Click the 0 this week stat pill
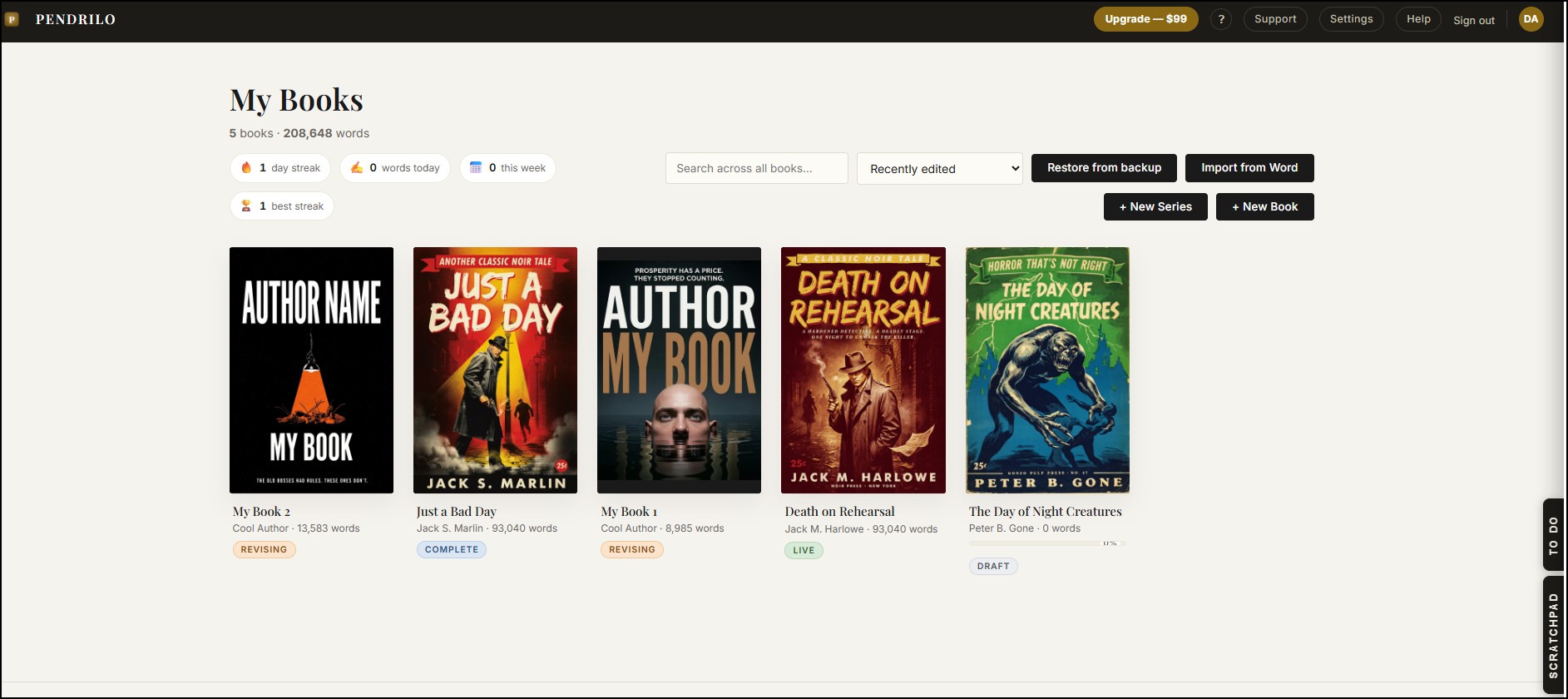This screenshot has width=1568, height=699. [x=507, y=168]
